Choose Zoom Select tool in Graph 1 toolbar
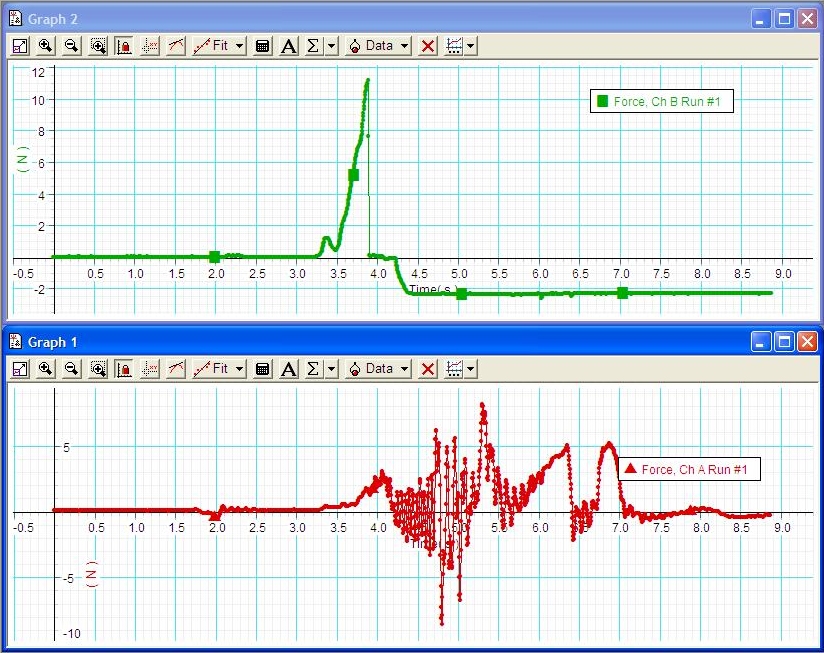The height and width of the screenshot is (653, 824). (x=98, y=369)
